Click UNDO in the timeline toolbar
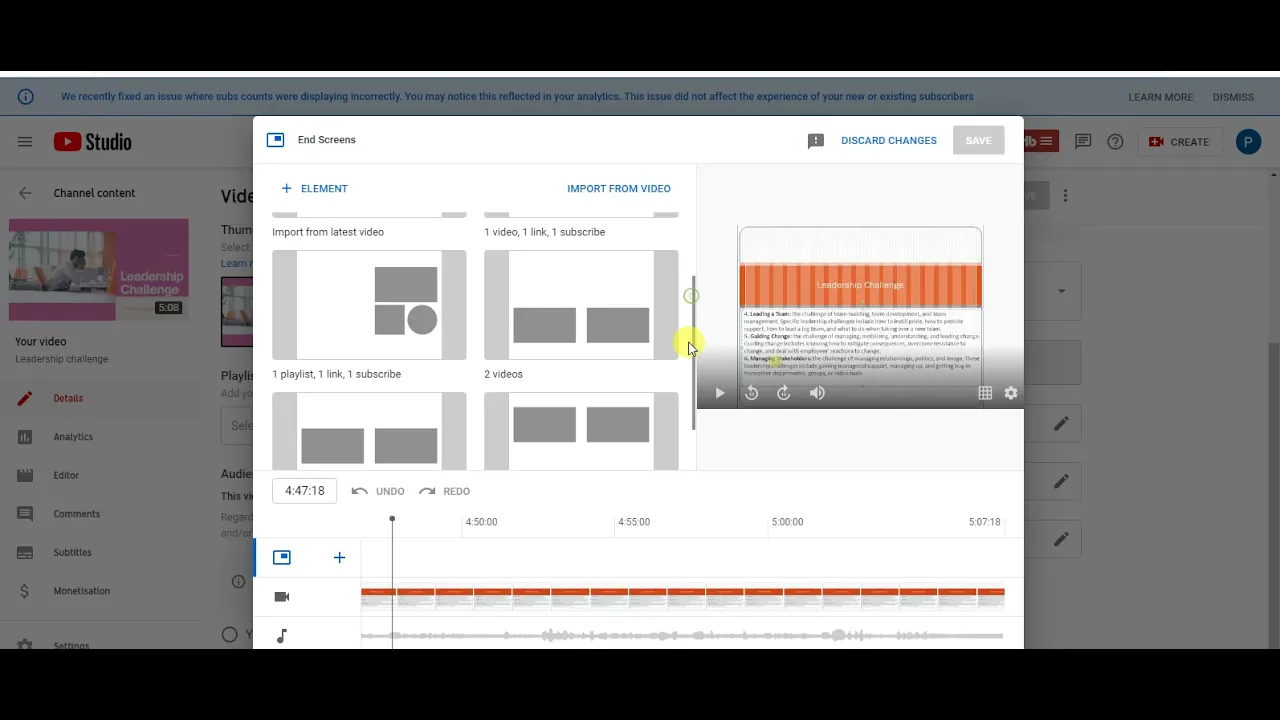 click(x=378, y=491)
